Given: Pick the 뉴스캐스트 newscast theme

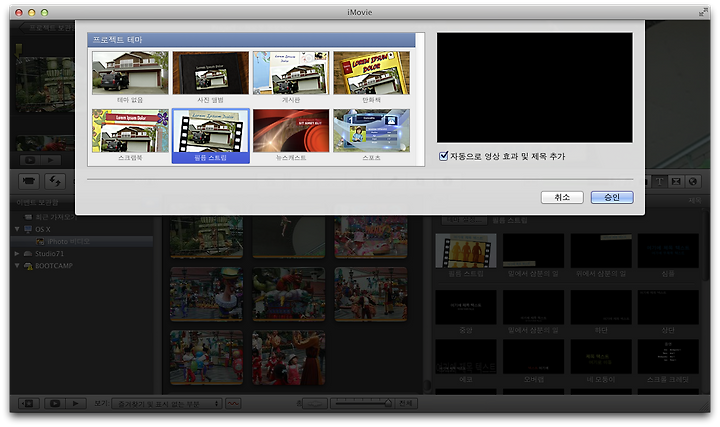Looking at the screenshot, I should [291, 131].
